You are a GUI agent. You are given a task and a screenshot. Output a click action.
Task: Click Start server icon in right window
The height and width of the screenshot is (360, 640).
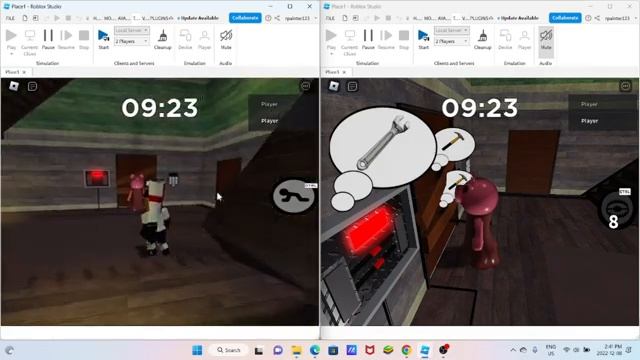(x=424, y=39)
